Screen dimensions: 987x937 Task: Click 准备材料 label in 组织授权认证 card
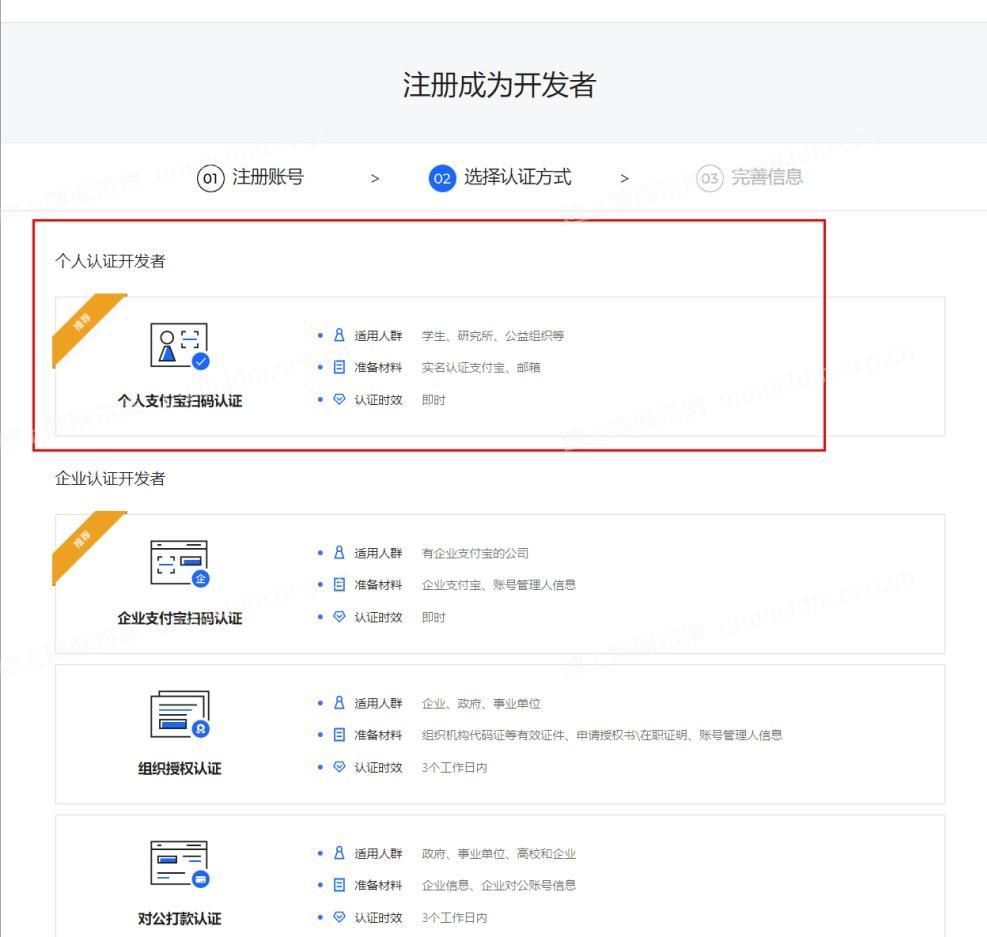[378, 735]
